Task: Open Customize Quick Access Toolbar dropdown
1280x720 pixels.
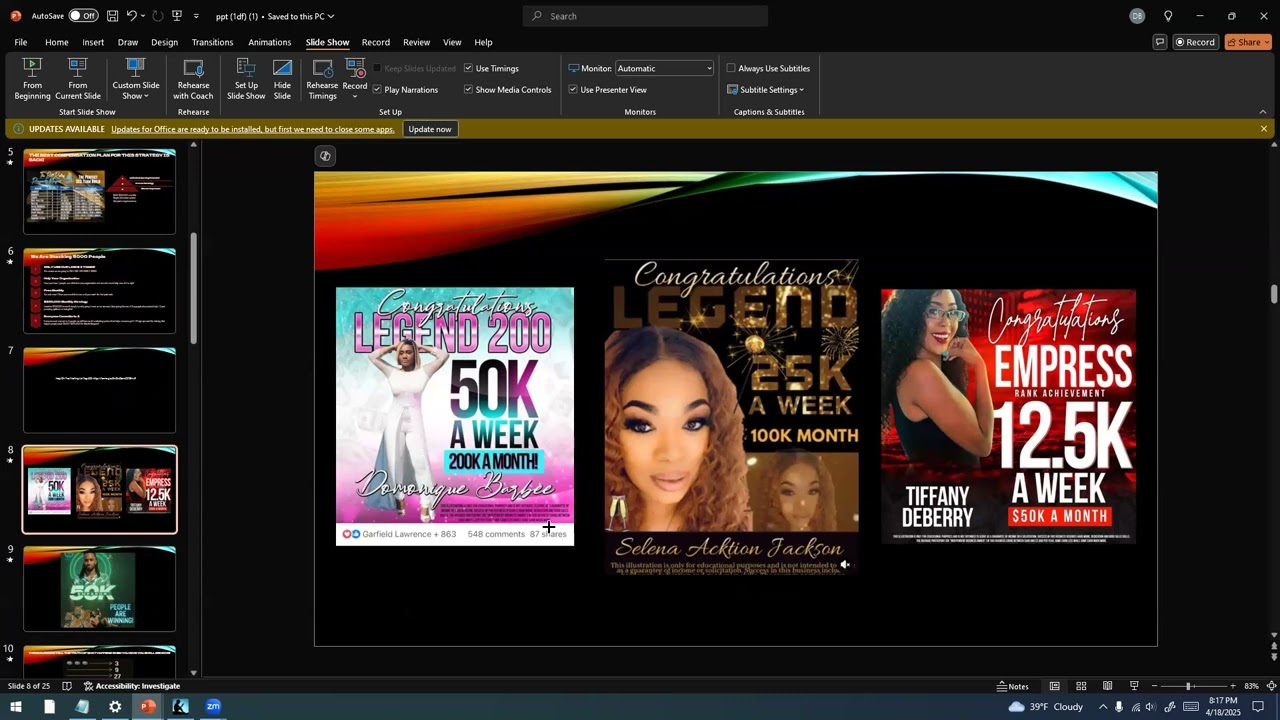Action: point(196,16)
